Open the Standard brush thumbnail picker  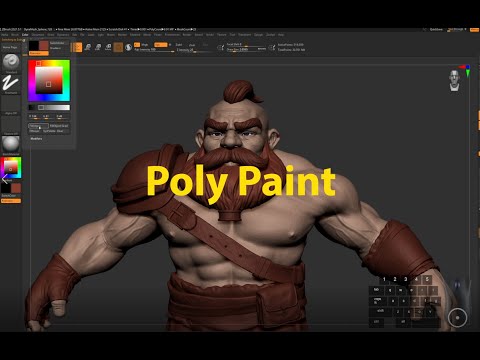click(11, 62)
